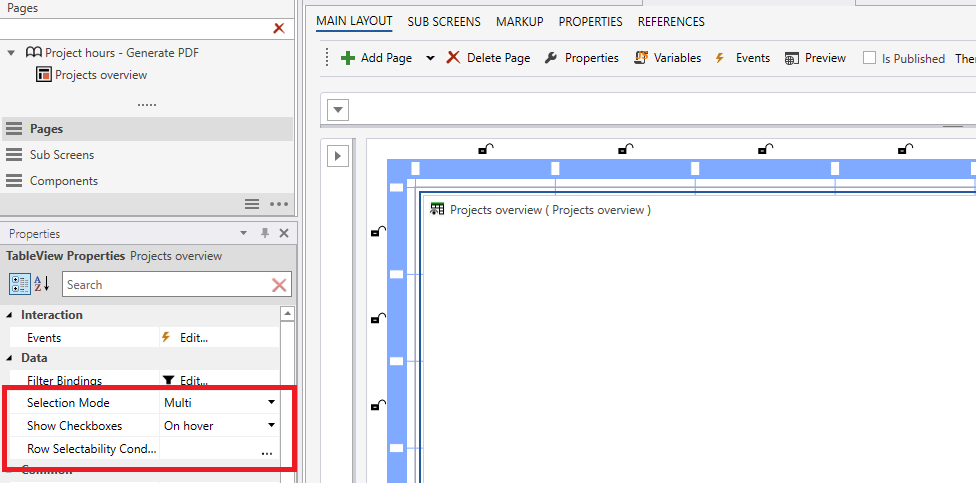This screenshot has width=976, height=483.
Task: Toggle the first column lock above the layout
Action: click(x=485, y=149)
